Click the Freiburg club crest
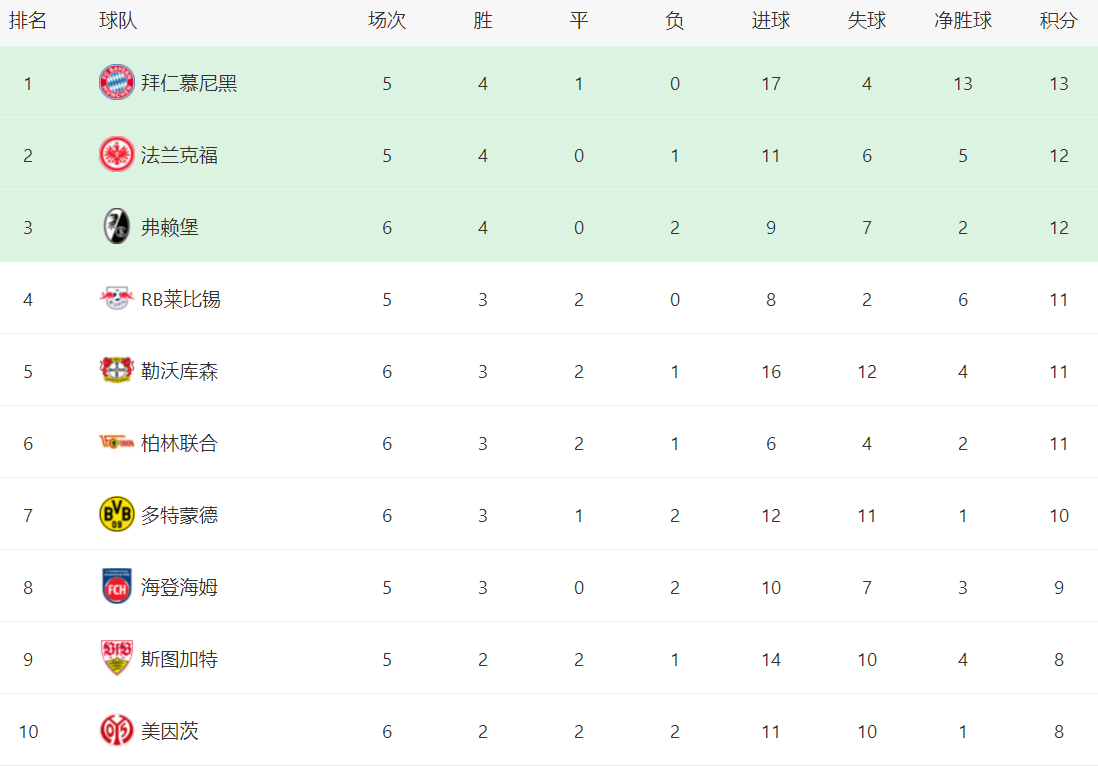This screenshot has width=1098, height=766. click(117, 227)
